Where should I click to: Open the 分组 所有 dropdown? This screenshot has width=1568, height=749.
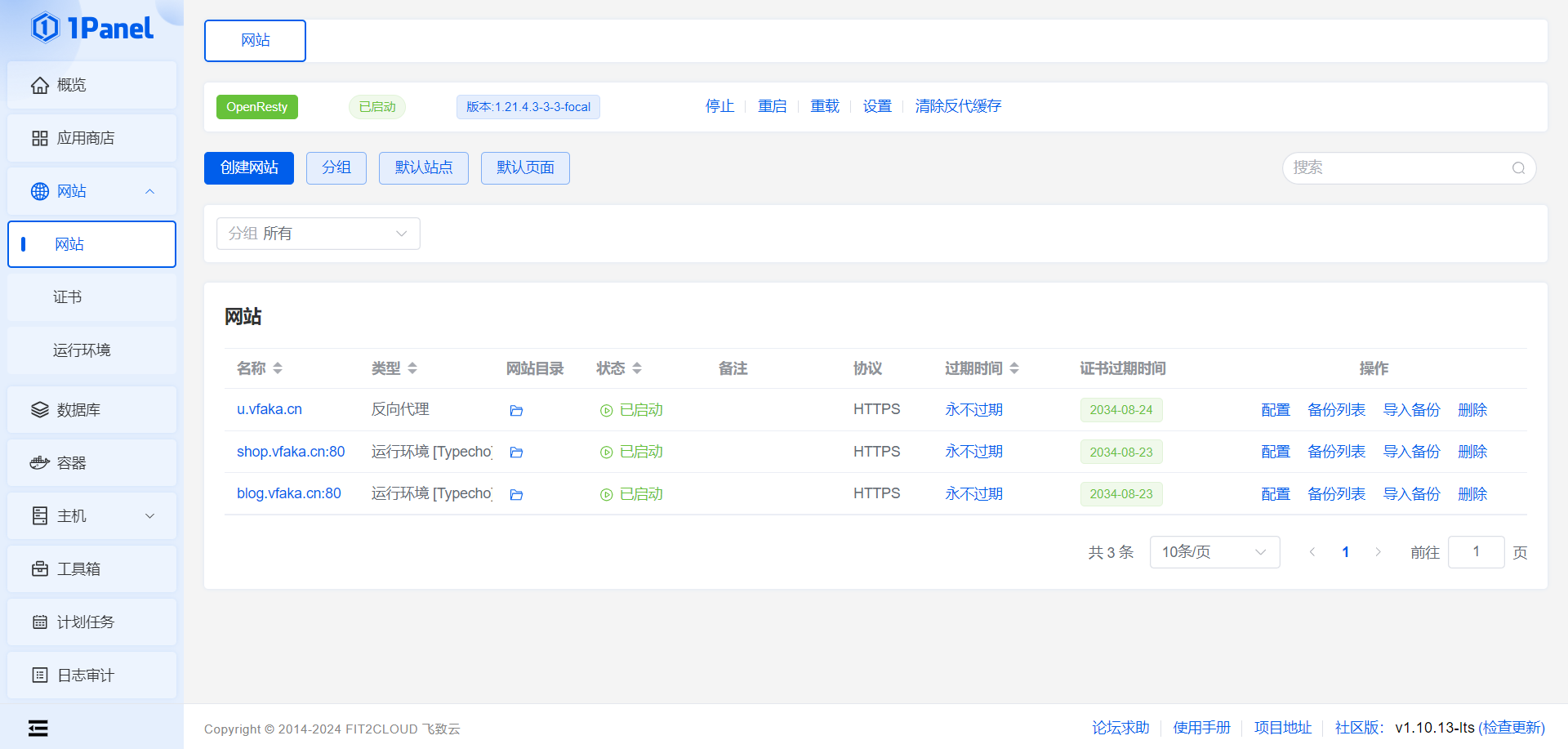[x=318, y=234]
